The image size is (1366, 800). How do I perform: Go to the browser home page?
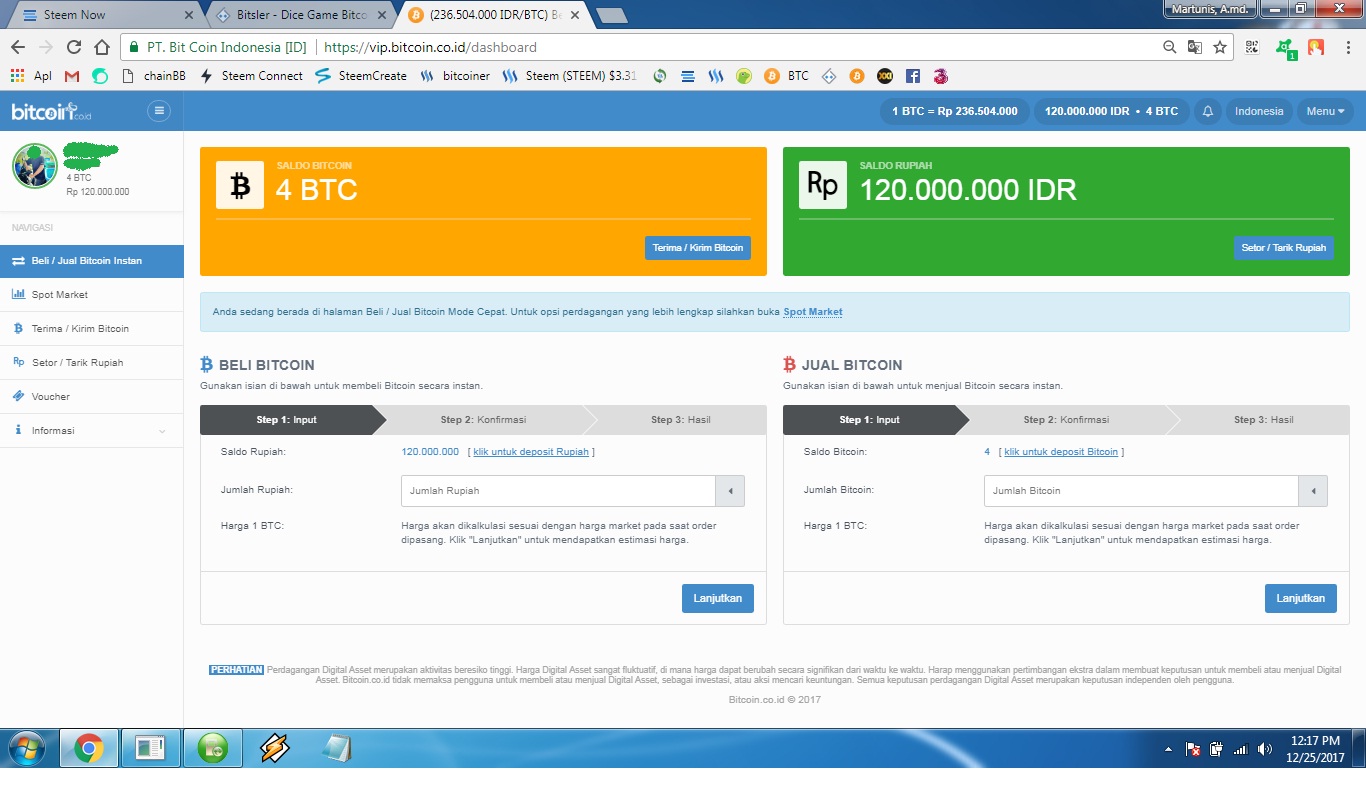click(x=102, y=47)
